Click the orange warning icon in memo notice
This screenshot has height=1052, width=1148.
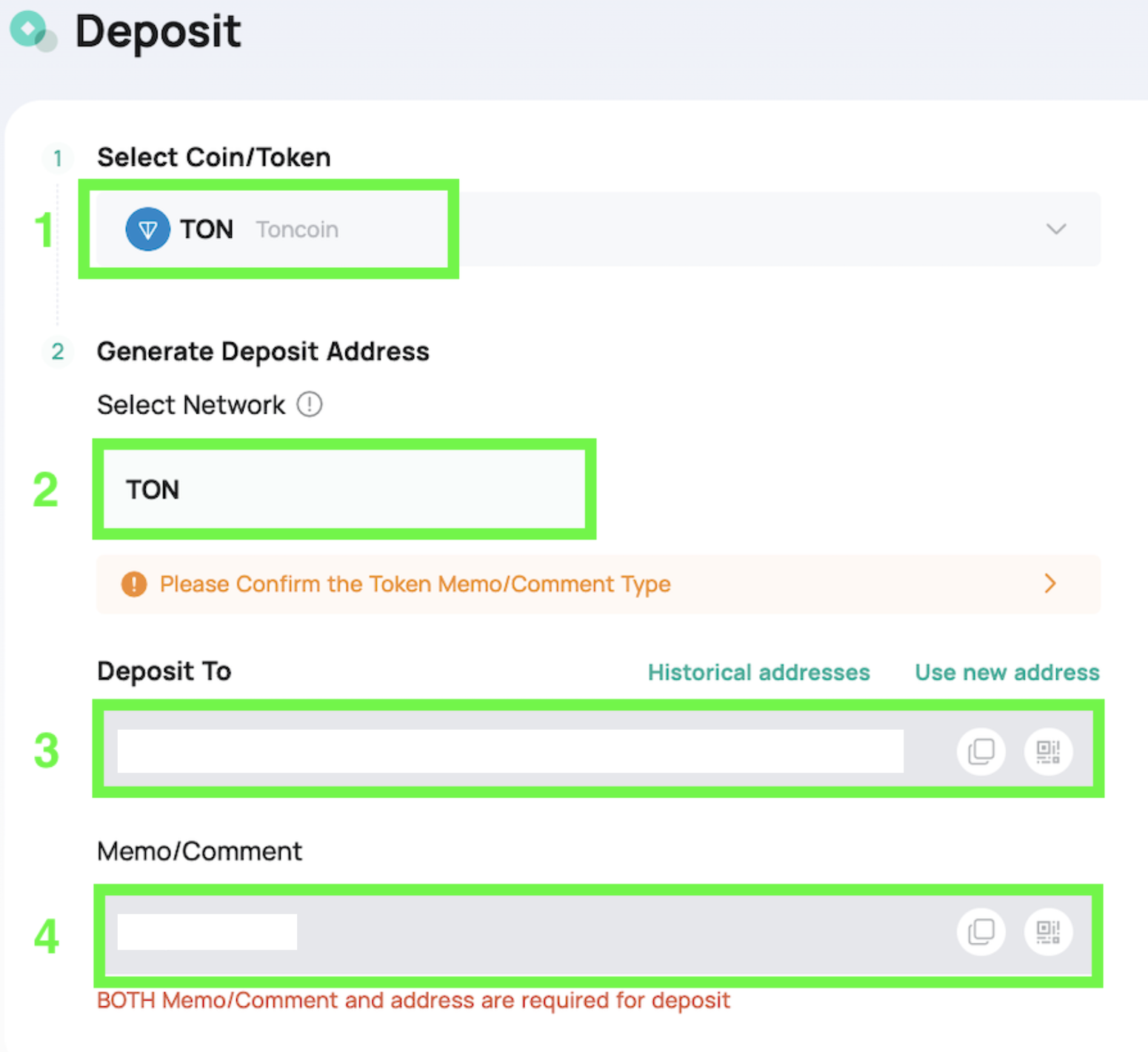(x=134, y=584)
